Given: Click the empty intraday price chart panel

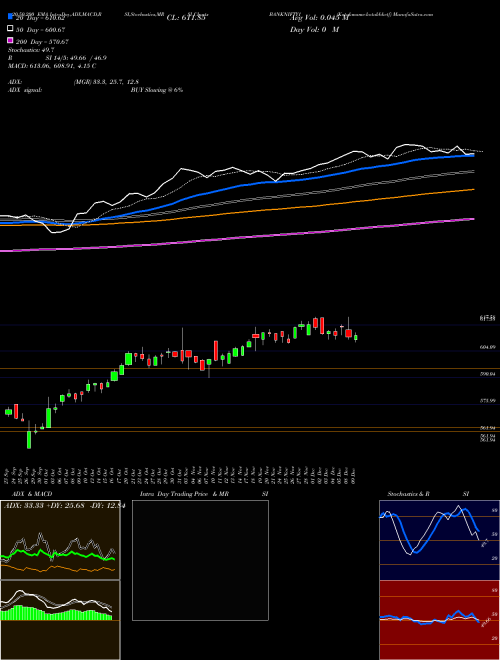Looking at the screenshot, I should (x=200, y=560).
